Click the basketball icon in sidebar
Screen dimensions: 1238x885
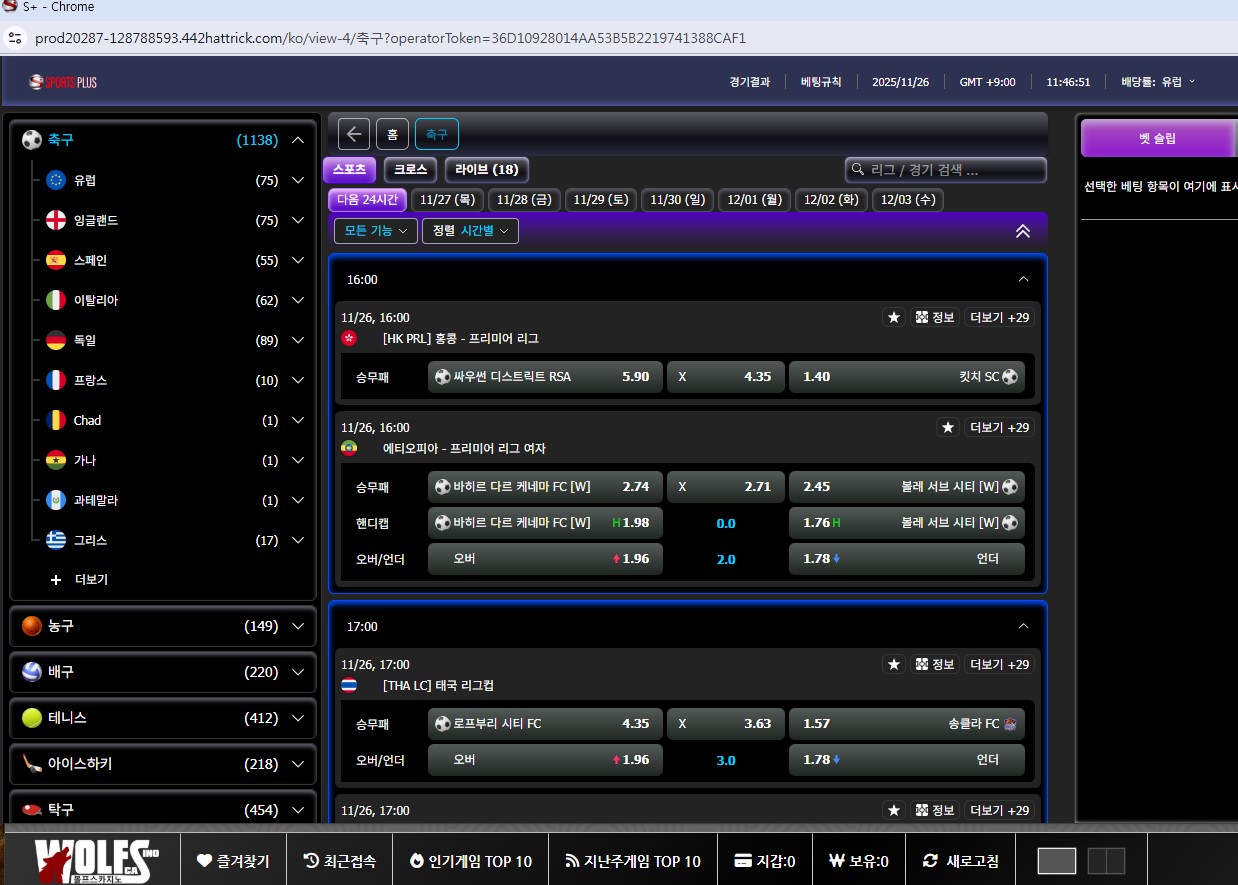pos(32,626)
